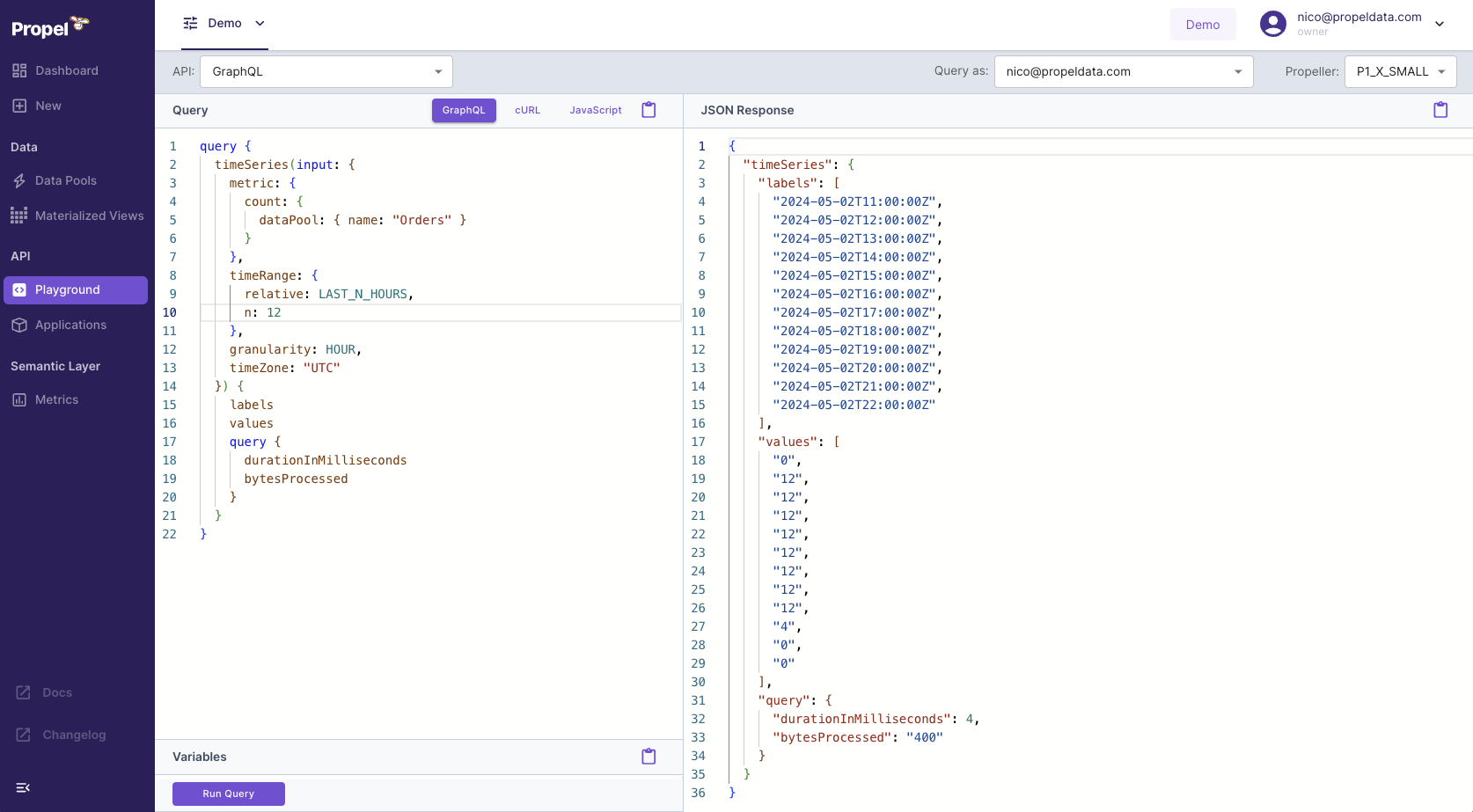Copy the JSON Response to clipboard
The width and height of the screenshot is (1473, 812).
click(x=1440, y=109)
